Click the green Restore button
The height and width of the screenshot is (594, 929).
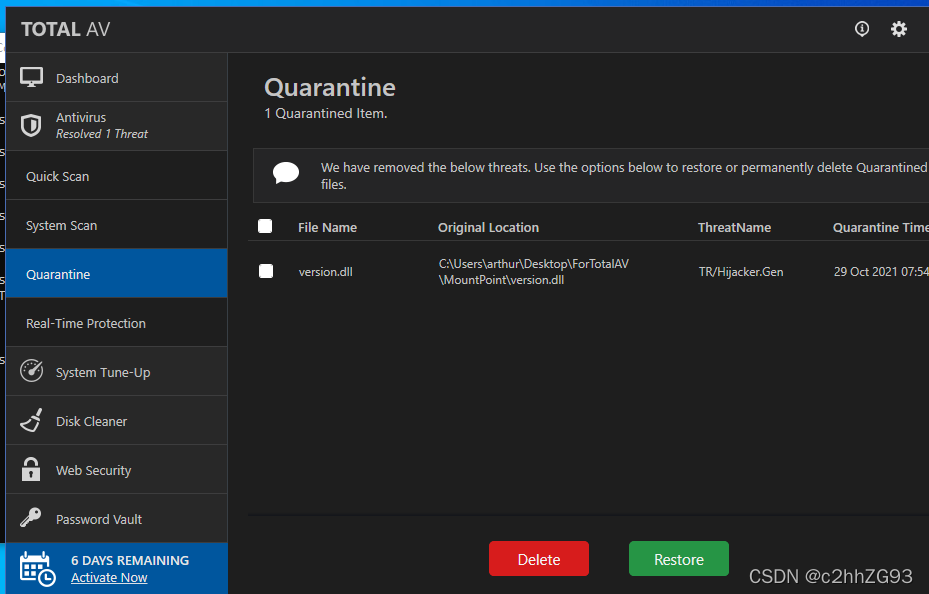pos(679,558)
